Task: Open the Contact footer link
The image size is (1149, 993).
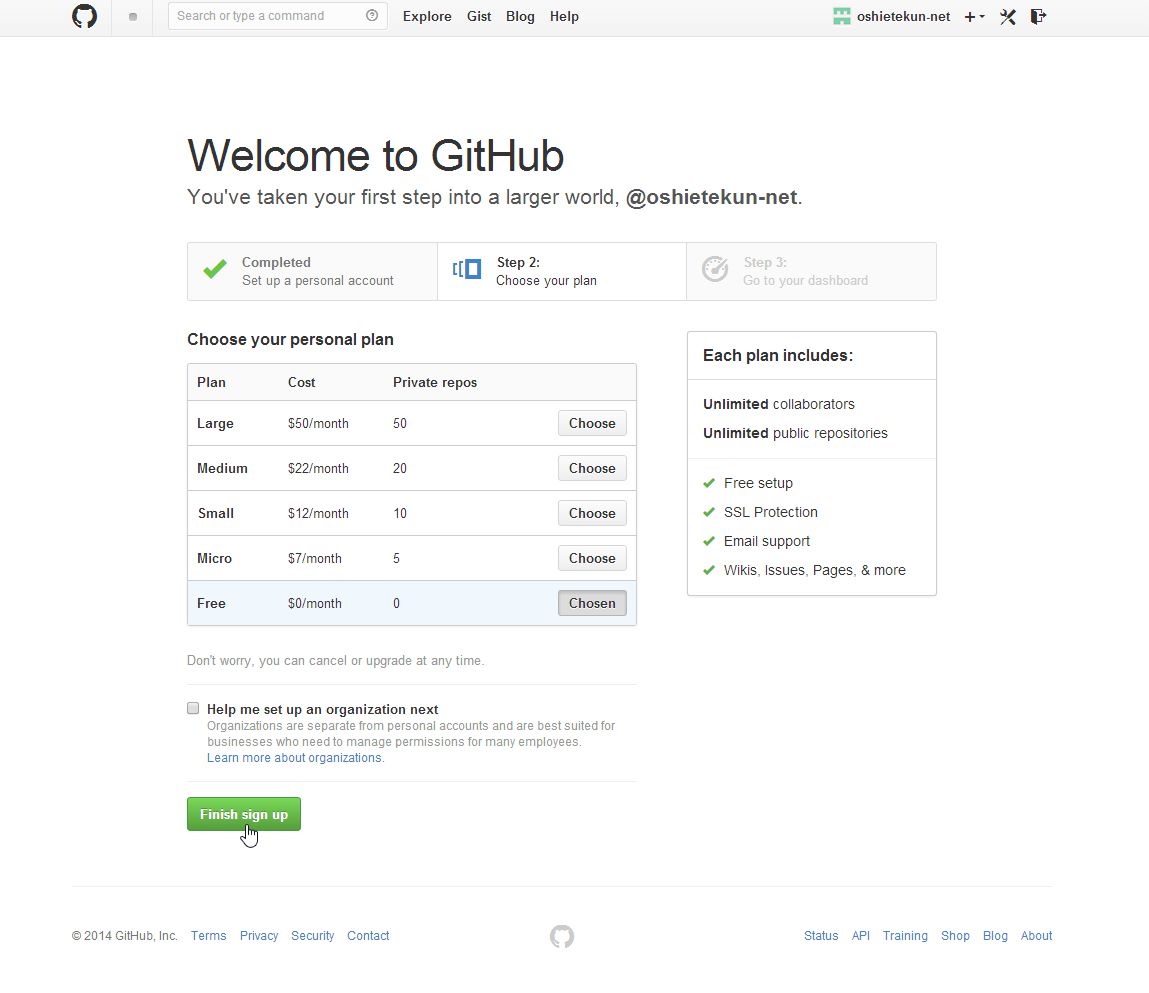Action: point(368,936)
